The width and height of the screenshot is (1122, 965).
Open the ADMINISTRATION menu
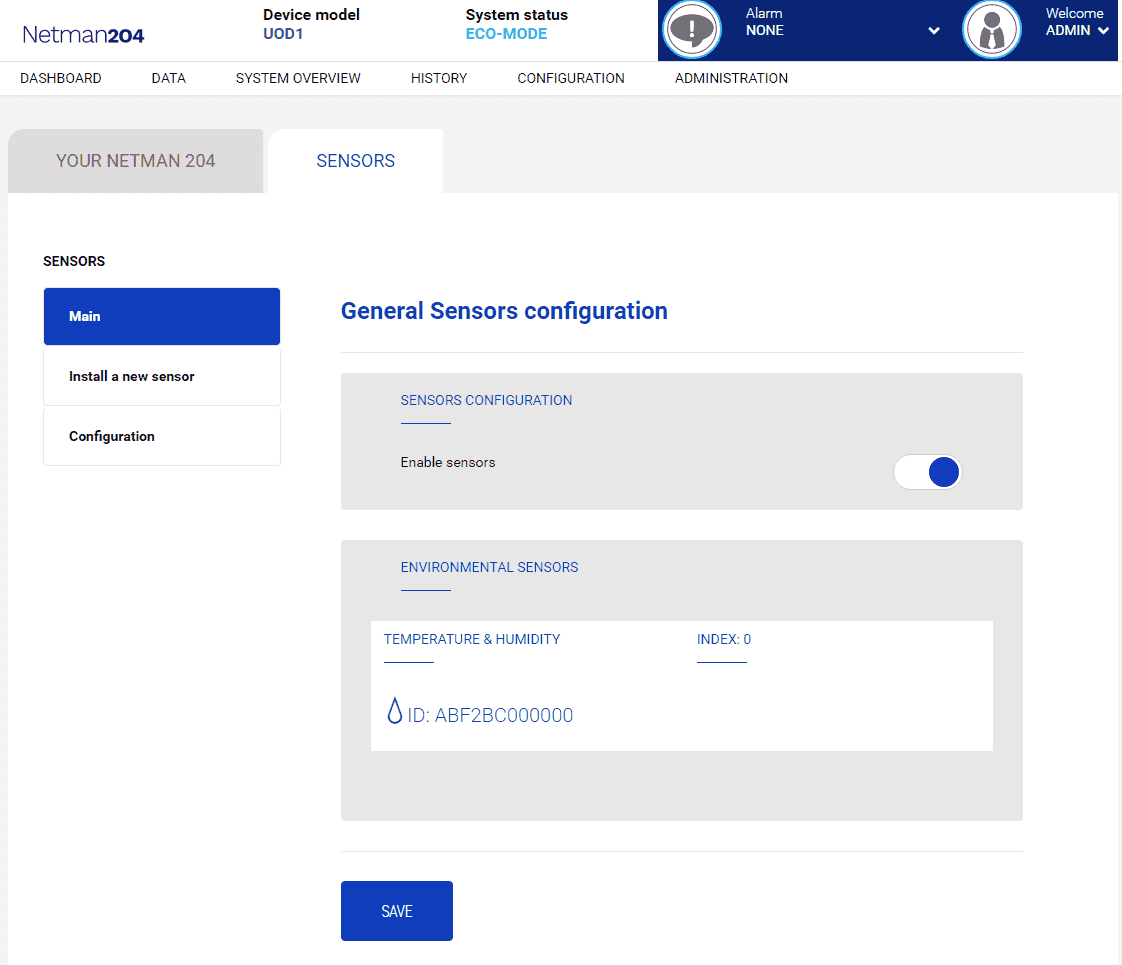tap(731, 78)
